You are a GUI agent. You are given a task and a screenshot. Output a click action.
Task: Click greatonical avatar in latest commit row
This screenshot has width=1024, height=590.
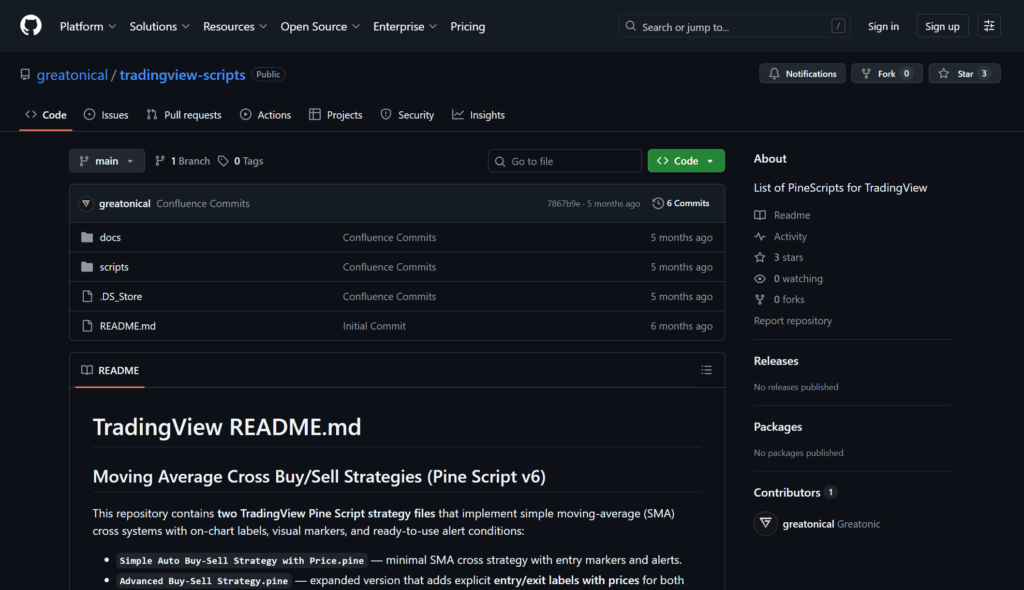[86, 203]
